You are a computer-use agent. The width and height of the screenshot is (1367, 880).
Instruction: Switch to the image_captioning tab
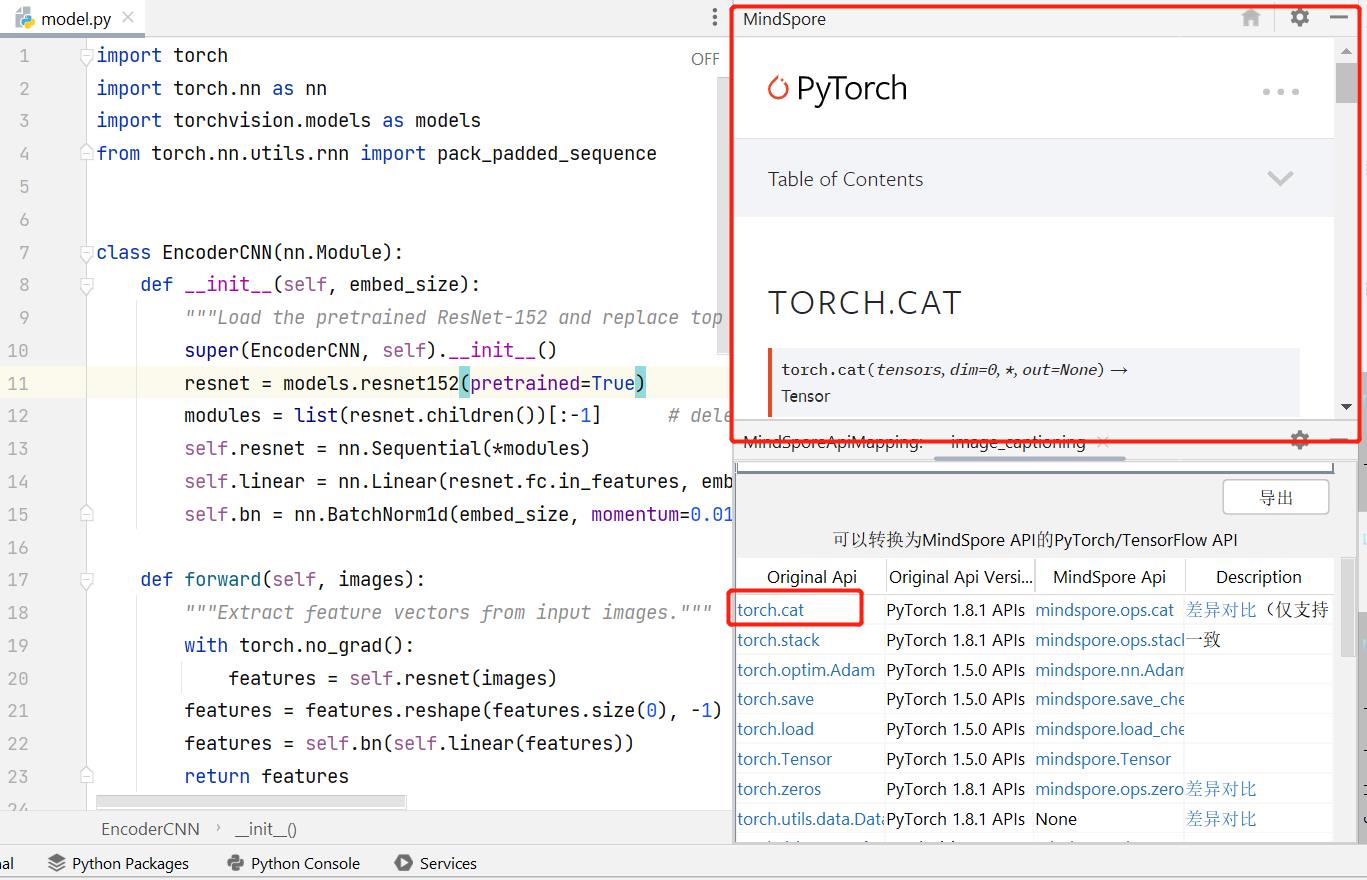[x=1017, y=442]
